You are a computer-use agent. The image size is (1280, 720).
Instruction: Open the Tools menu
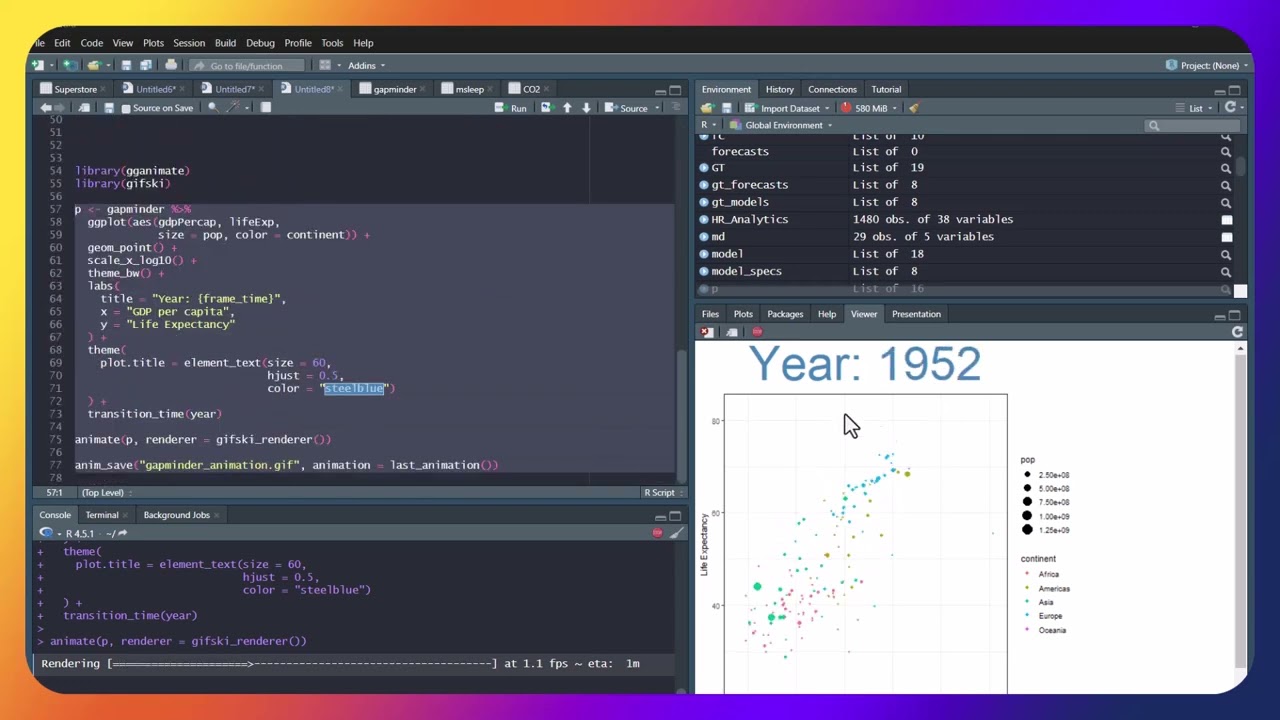(x=332, y=43)
